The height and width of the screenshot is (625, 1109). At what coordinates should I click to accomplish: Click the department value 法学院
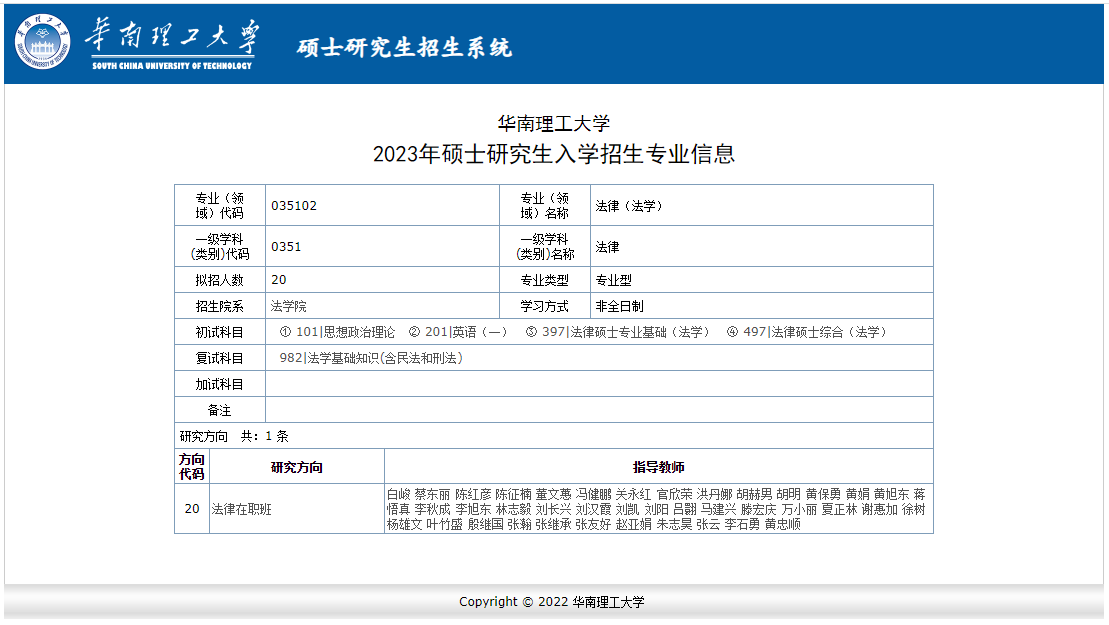coord(289,306)
